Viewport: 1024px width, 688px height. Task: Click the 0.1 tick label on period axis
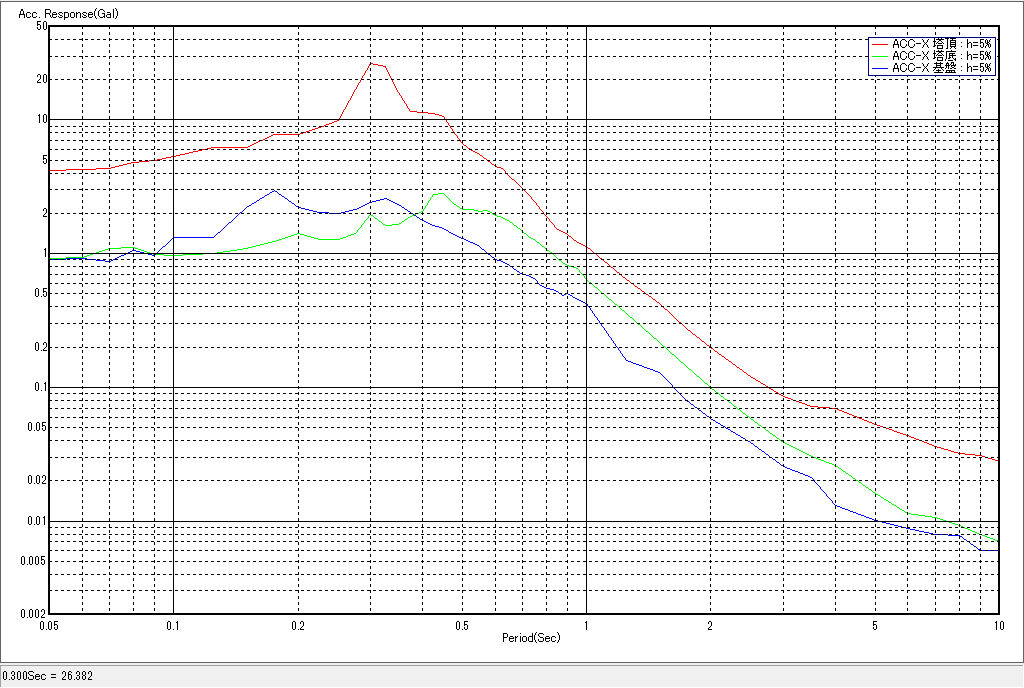[174, 625]
